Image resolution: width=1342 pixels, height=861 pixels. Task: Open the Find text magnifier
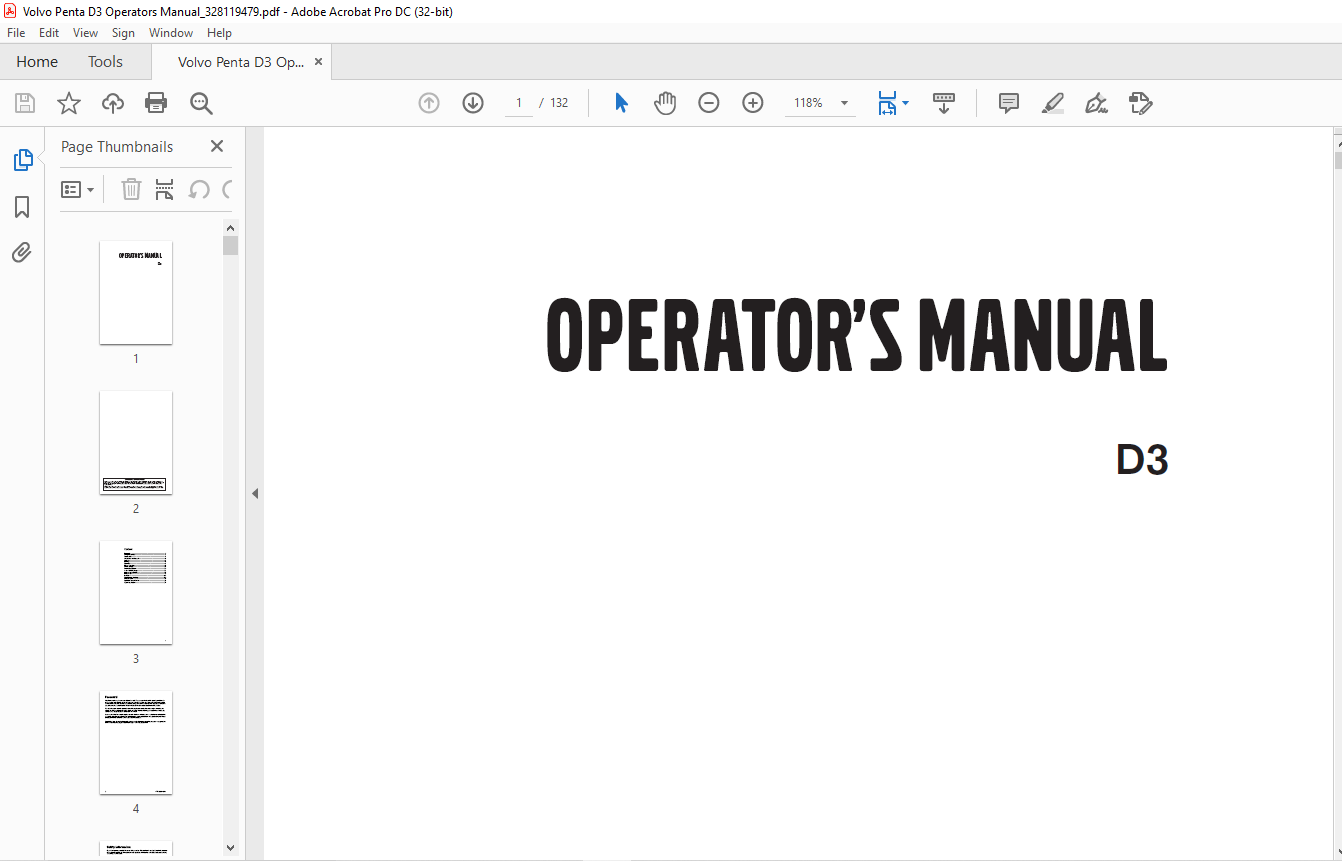coord(201,103)
